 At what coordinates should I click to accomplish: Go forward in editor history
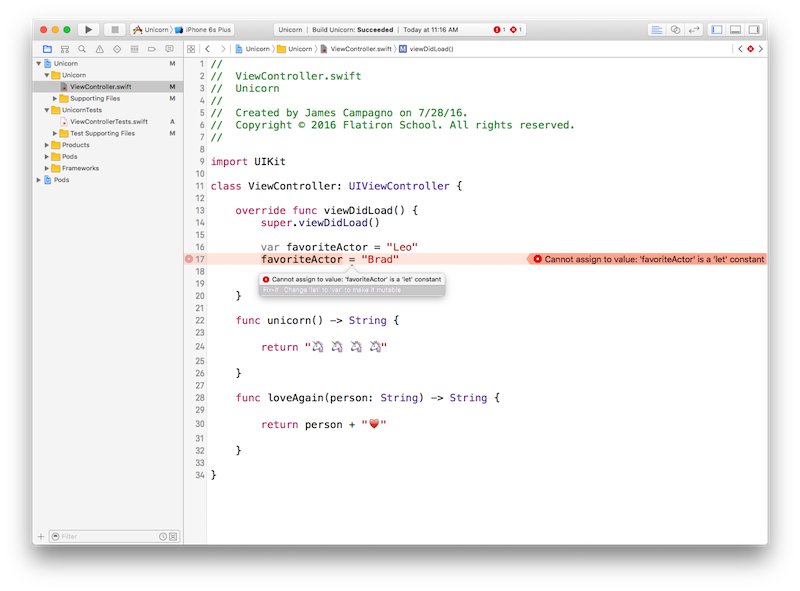(223, 49)
